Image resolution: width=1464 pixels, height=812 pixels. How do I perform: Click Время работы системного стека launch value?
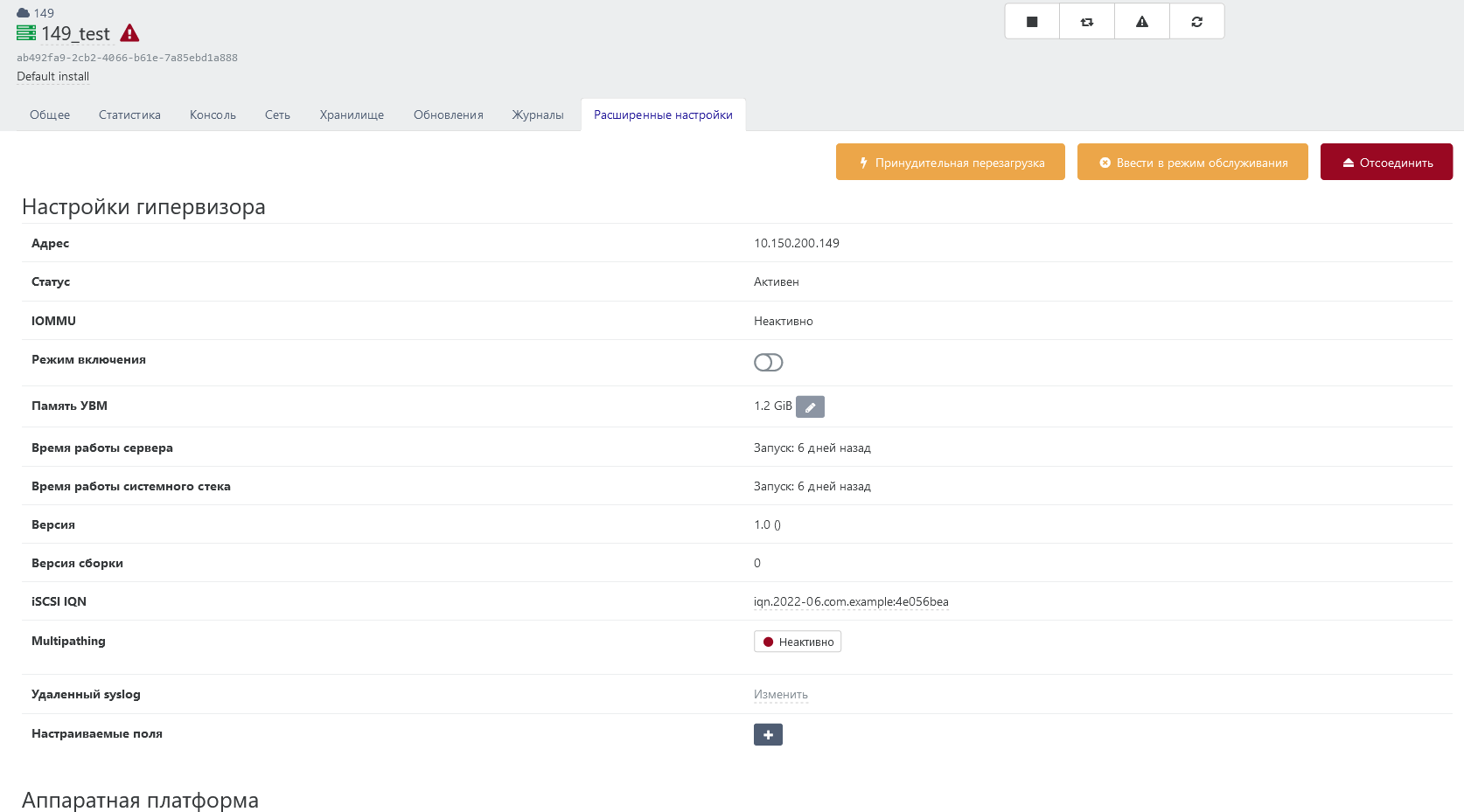812,486
